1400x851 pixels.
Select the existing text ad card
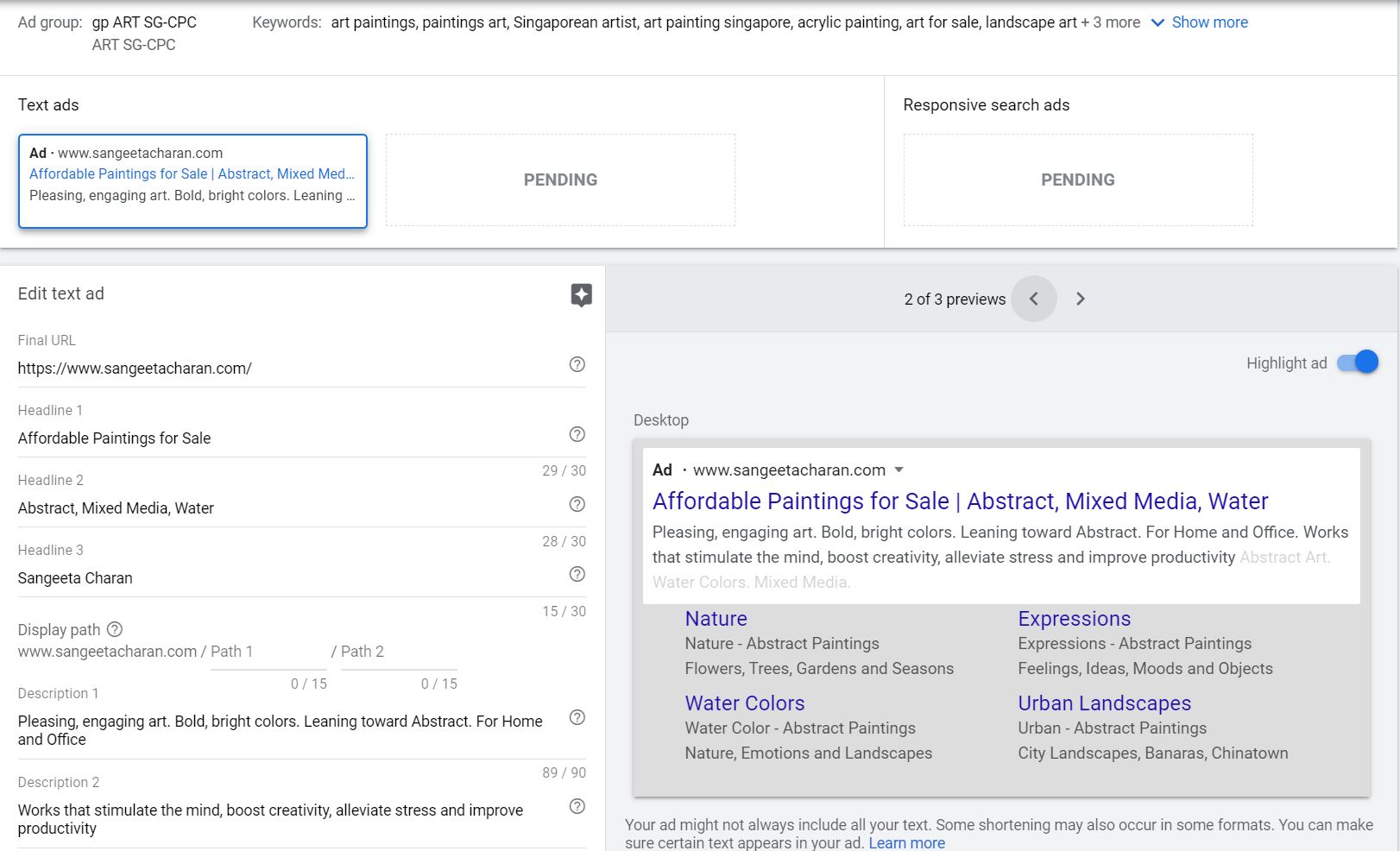coord(192,180)
